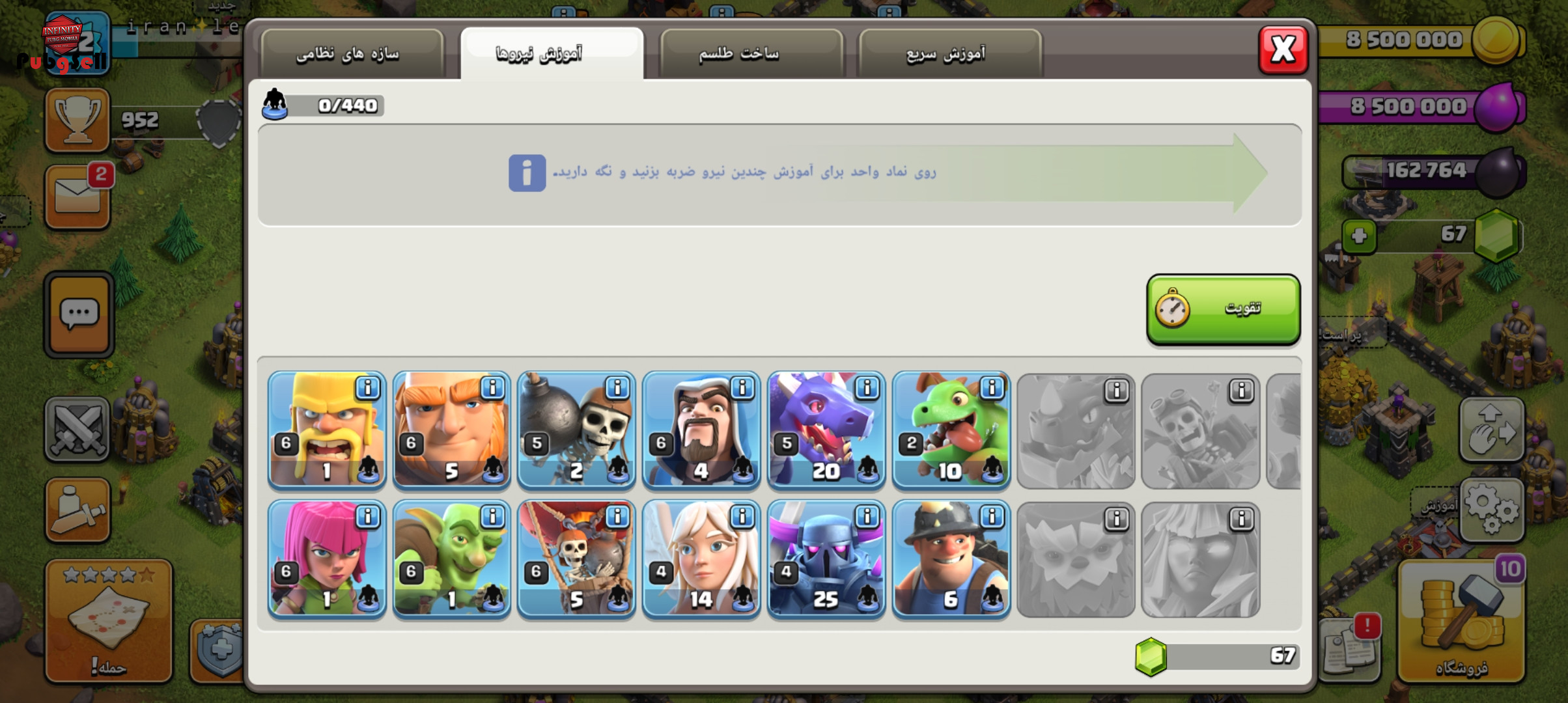Train a Baby Dragon
1568x703 pixels.
[951, 430]
